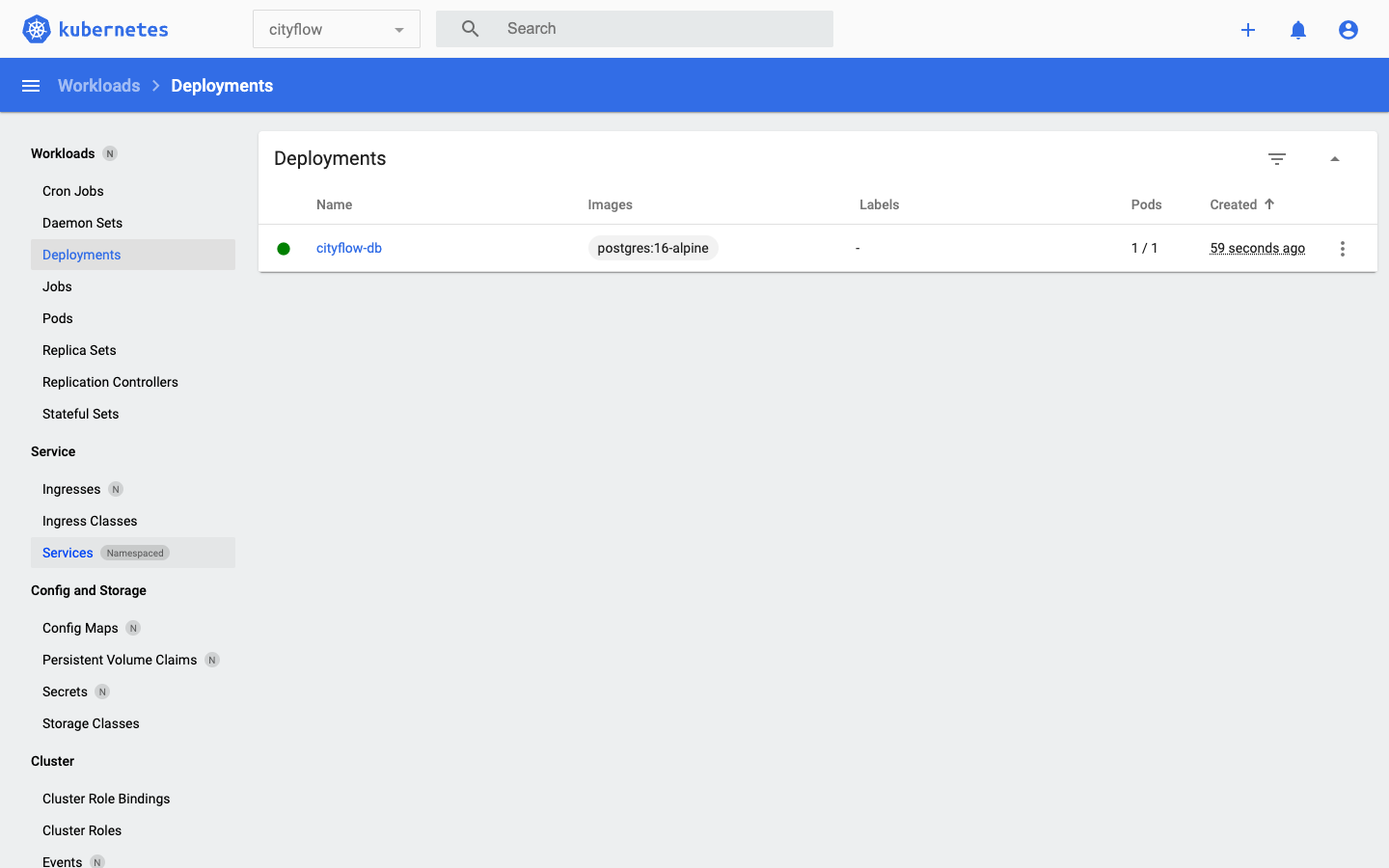Click the Images column header

click(611, 204)
